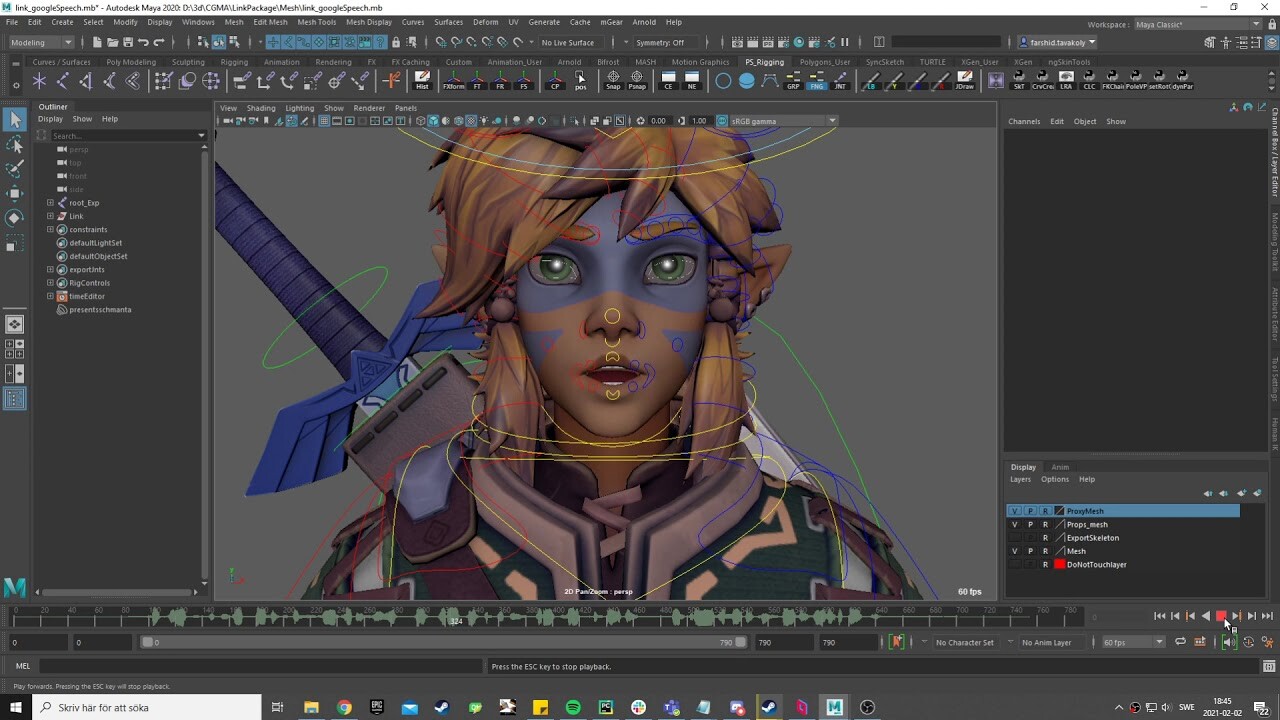Open the Graph Editor icon near the timeline
Image resolution: width=1280 pixels, height=720 pixels.
1200,641
